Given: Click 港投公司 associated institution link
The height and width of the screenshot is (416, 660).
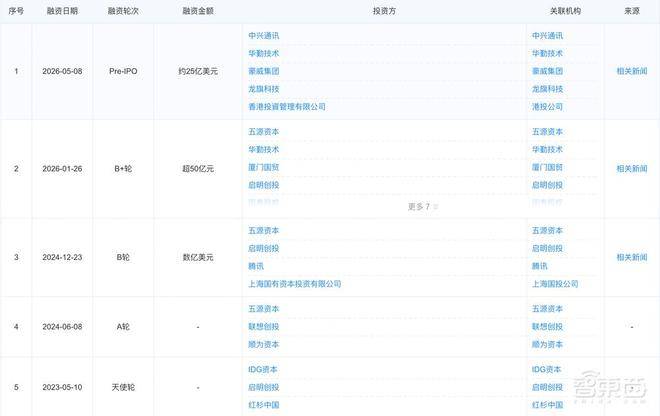Looking at the screenshot, I should (x=547, y=107).
